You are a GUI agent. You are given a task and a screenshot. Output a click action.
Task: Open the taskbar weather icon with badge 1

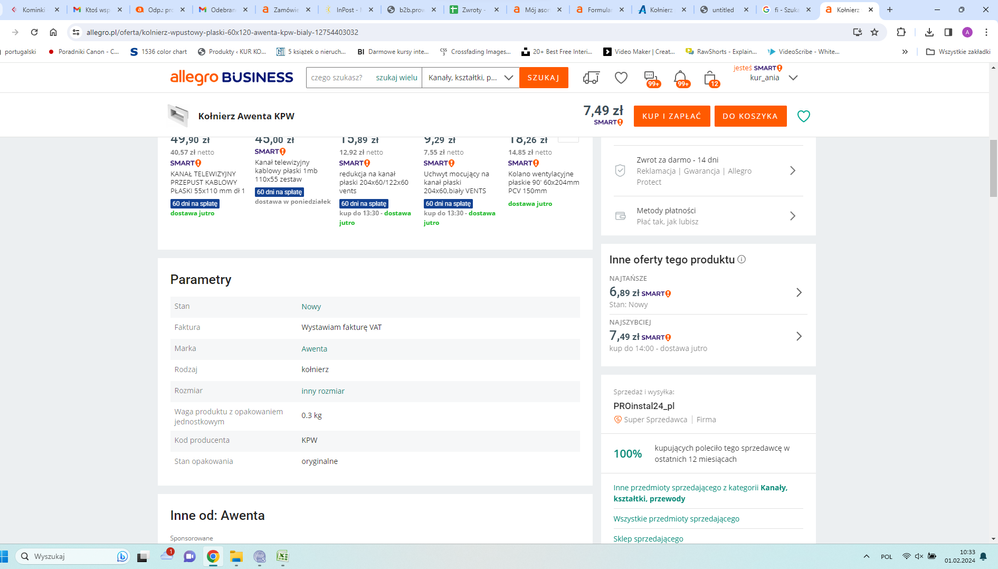(166, 555)
